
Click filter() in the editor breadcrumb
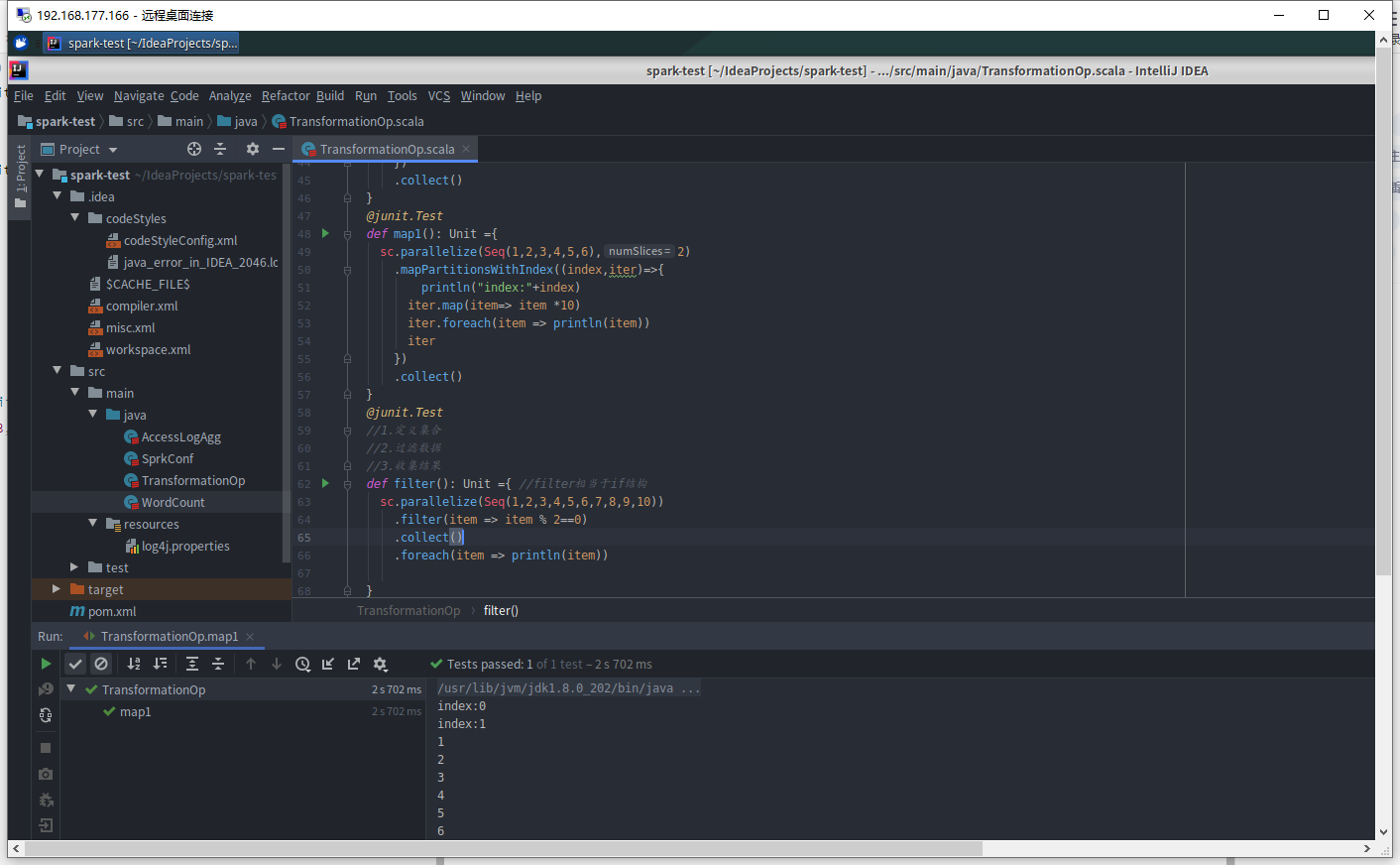click(501, 611)
